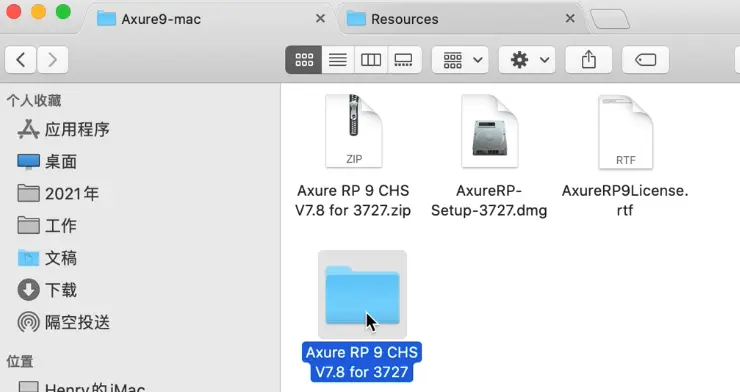Image resolution: width=740 pixels, height=392 pixels.
Task: Click the Edit Tags button
Action: pos(645,60)
